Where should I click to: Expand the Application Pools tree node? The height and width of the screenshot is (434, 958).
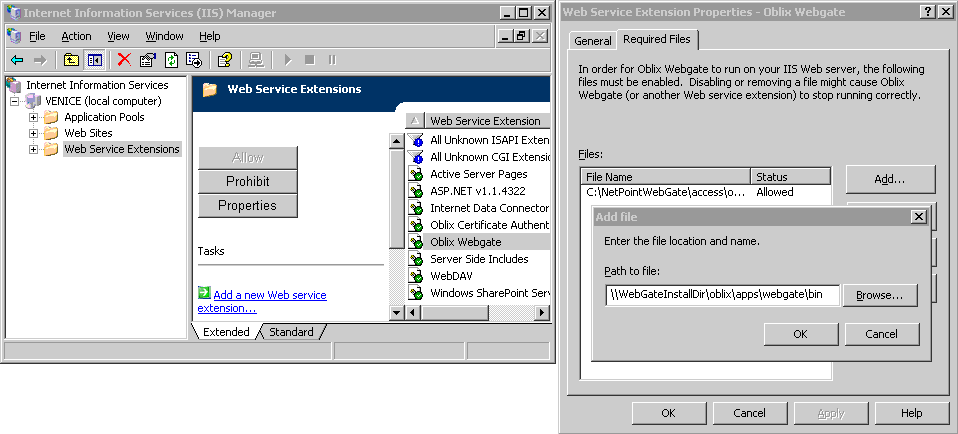34,117
